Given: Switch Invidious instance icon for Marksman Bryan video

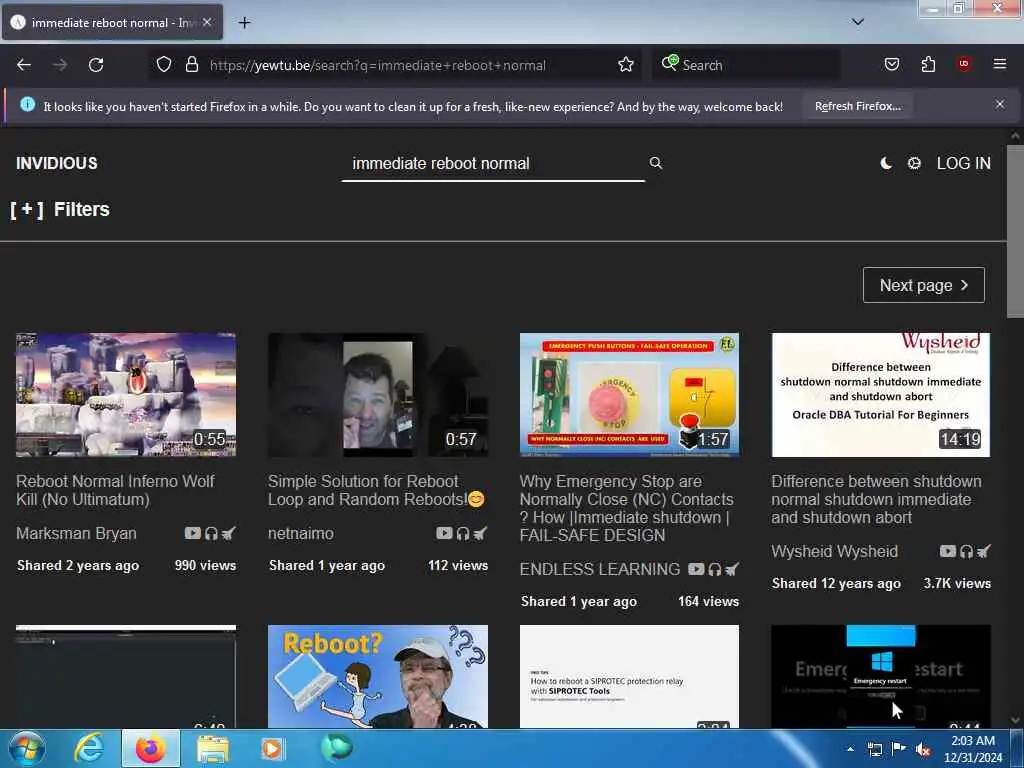Looking at the screenshot, I should click(x=229, y=534).
